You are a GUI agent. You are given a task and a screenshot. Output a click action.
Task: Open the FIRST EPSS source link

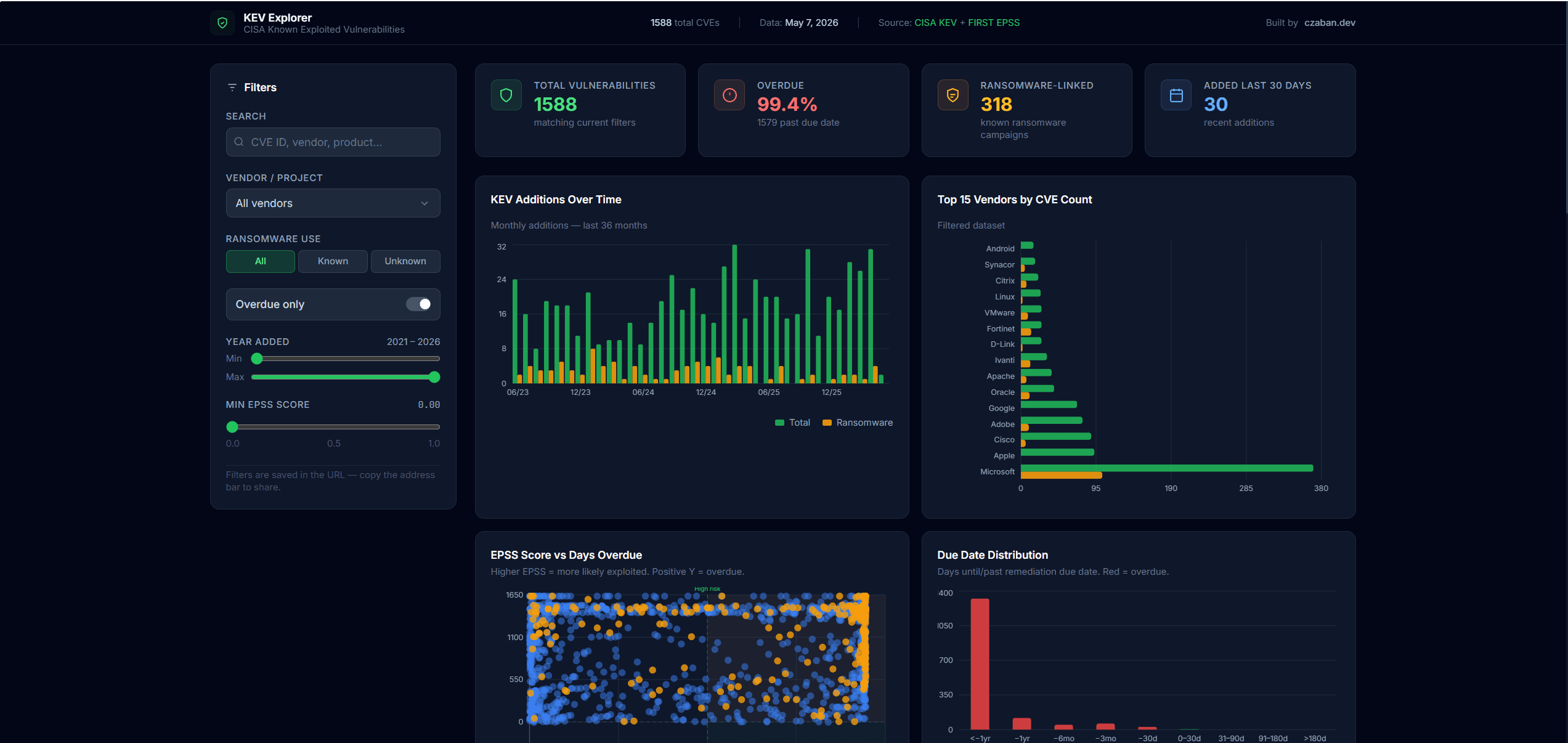click(994, 23)
